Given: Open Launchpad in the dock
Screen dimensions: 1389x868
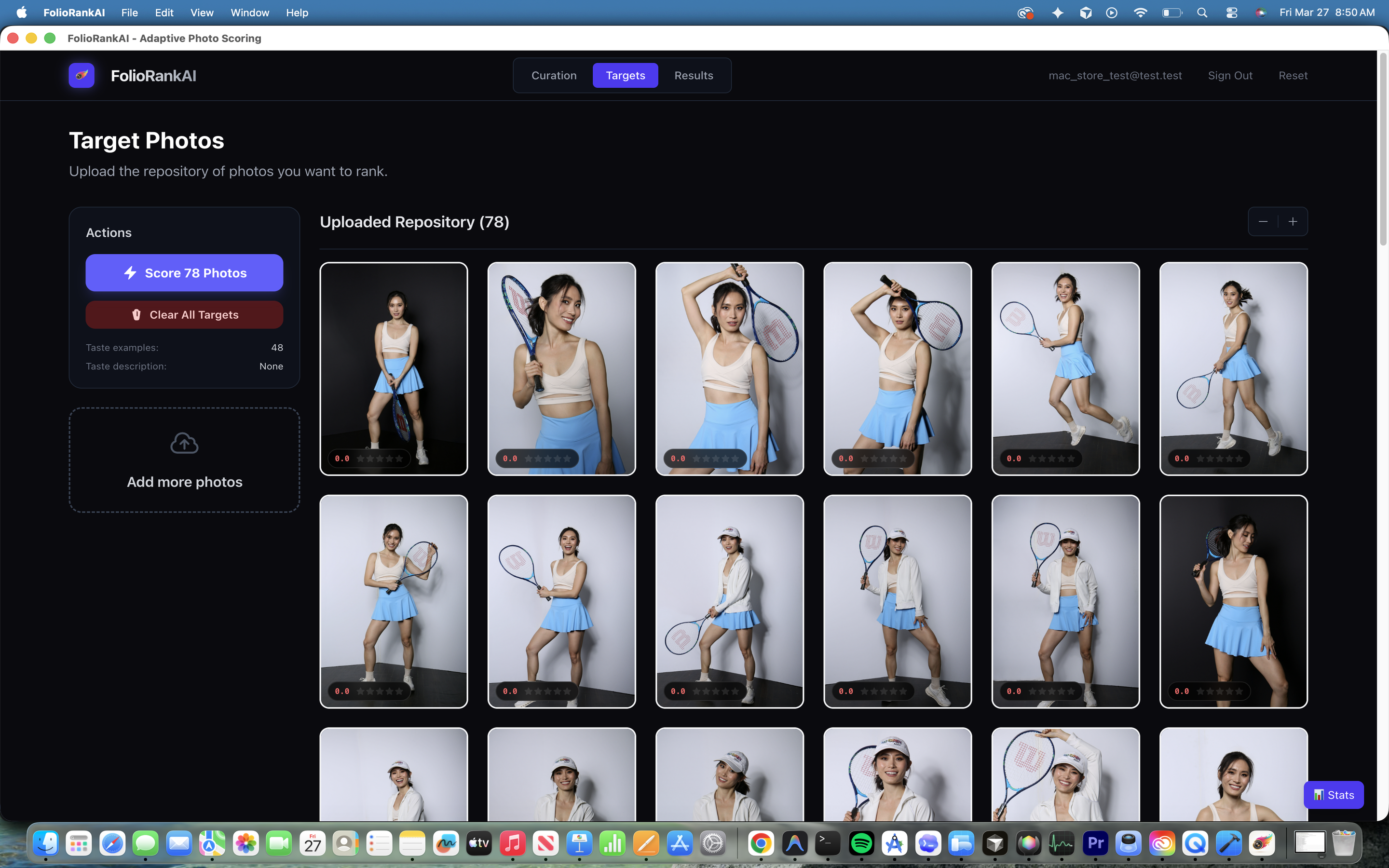Looking at the screenshot, I should point(79,843).
